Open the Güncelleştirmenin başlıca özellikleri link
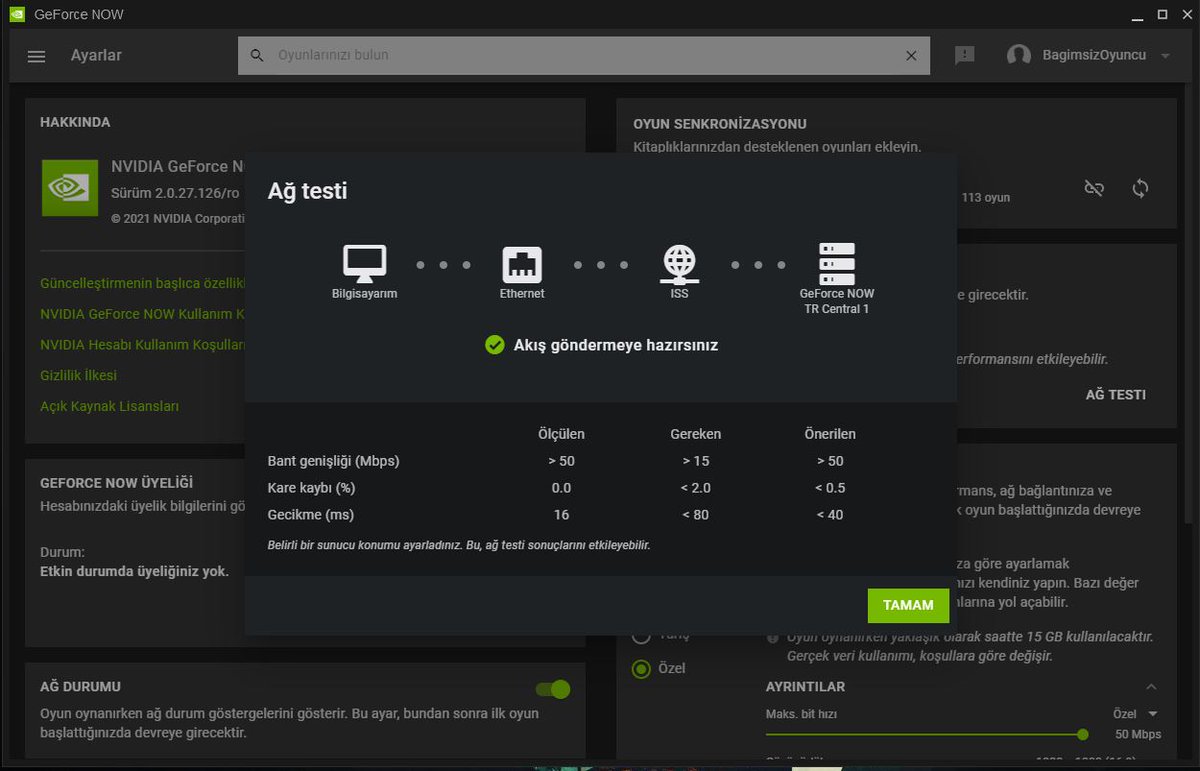Image resolution: width=1200 pixels, height=771 pixels. pyautogui.click(x=142, y=283)
